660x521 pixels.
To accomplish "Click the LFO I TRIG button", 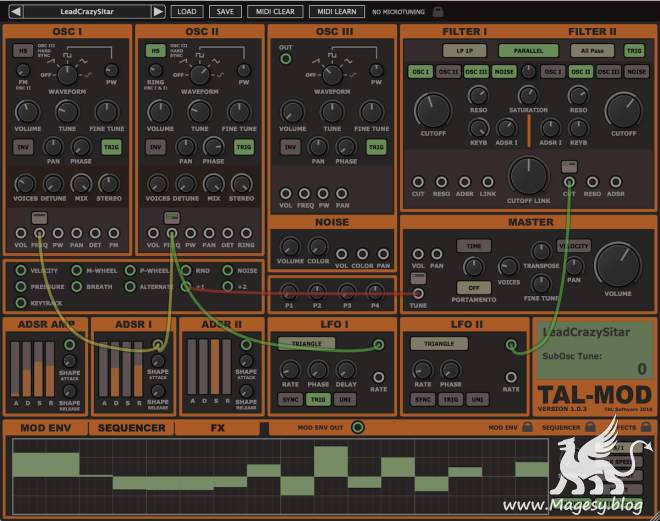I will 318,399.
